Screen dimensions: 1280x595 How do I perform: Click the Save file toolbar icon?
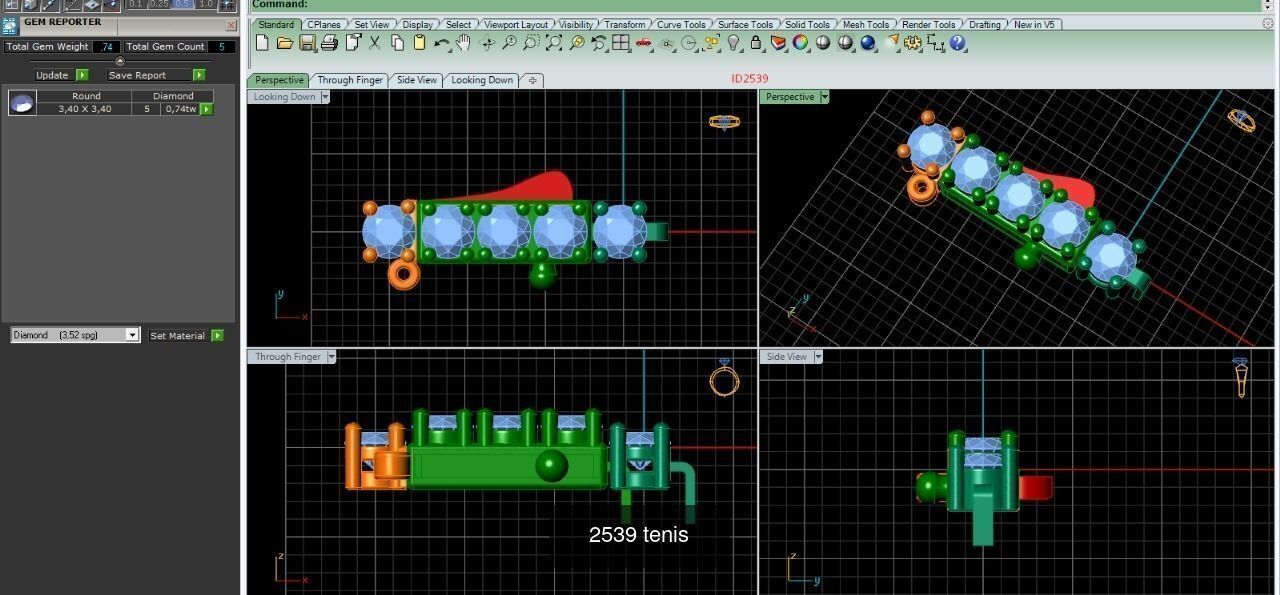click(307, 43)
